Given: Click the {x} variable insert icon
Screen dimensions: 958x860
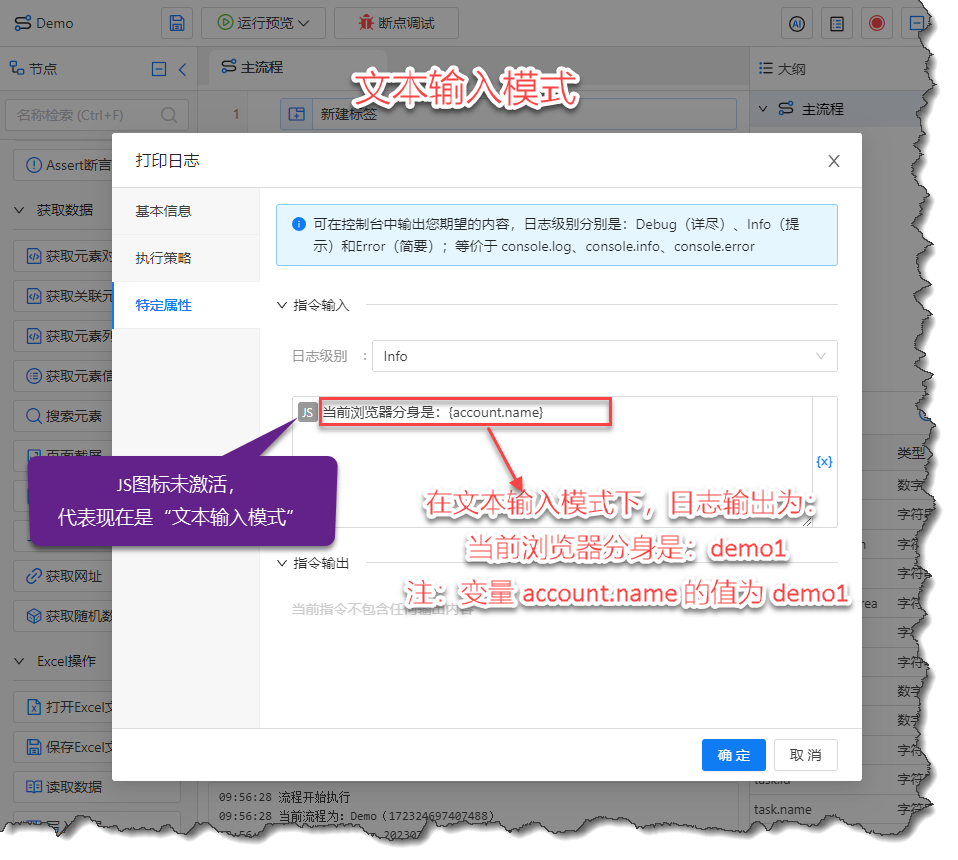Looking at the screenshot, I should tap(824, 461).
